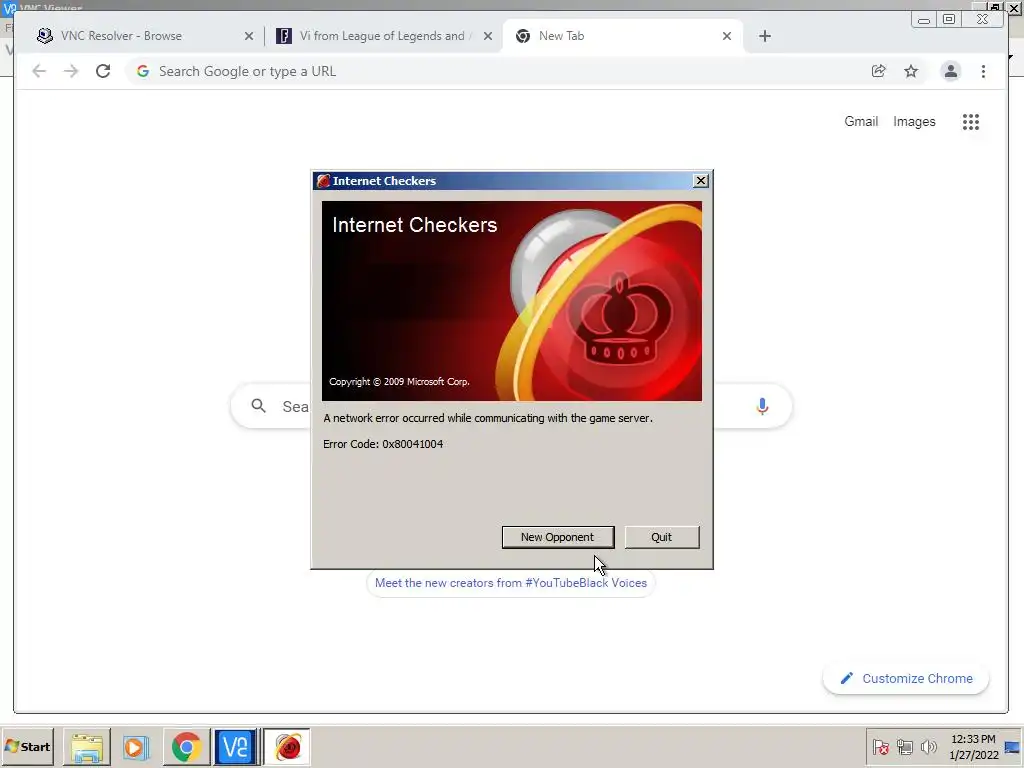This screenshot has width=1024, height=768.
Task: Click Customize Chrome button
Action: 906,679
